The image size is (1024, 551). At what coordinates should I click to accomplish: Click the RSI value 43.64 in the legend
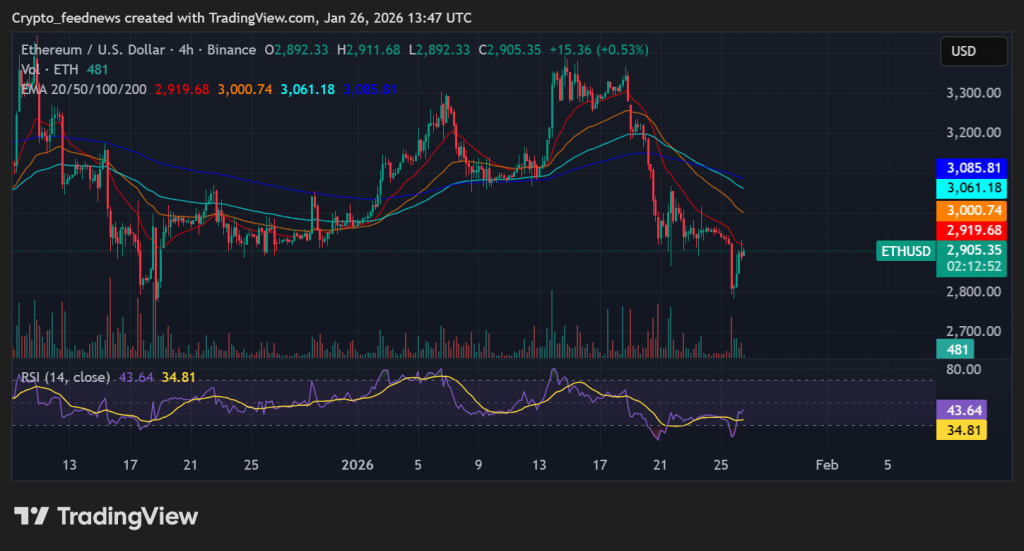tap(136, 377)
